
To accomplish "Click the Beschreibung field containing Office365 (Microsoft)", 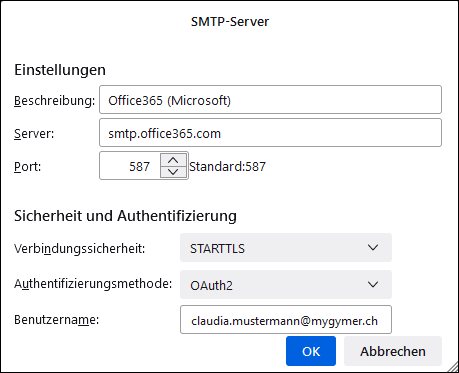I will click(270, 100).
